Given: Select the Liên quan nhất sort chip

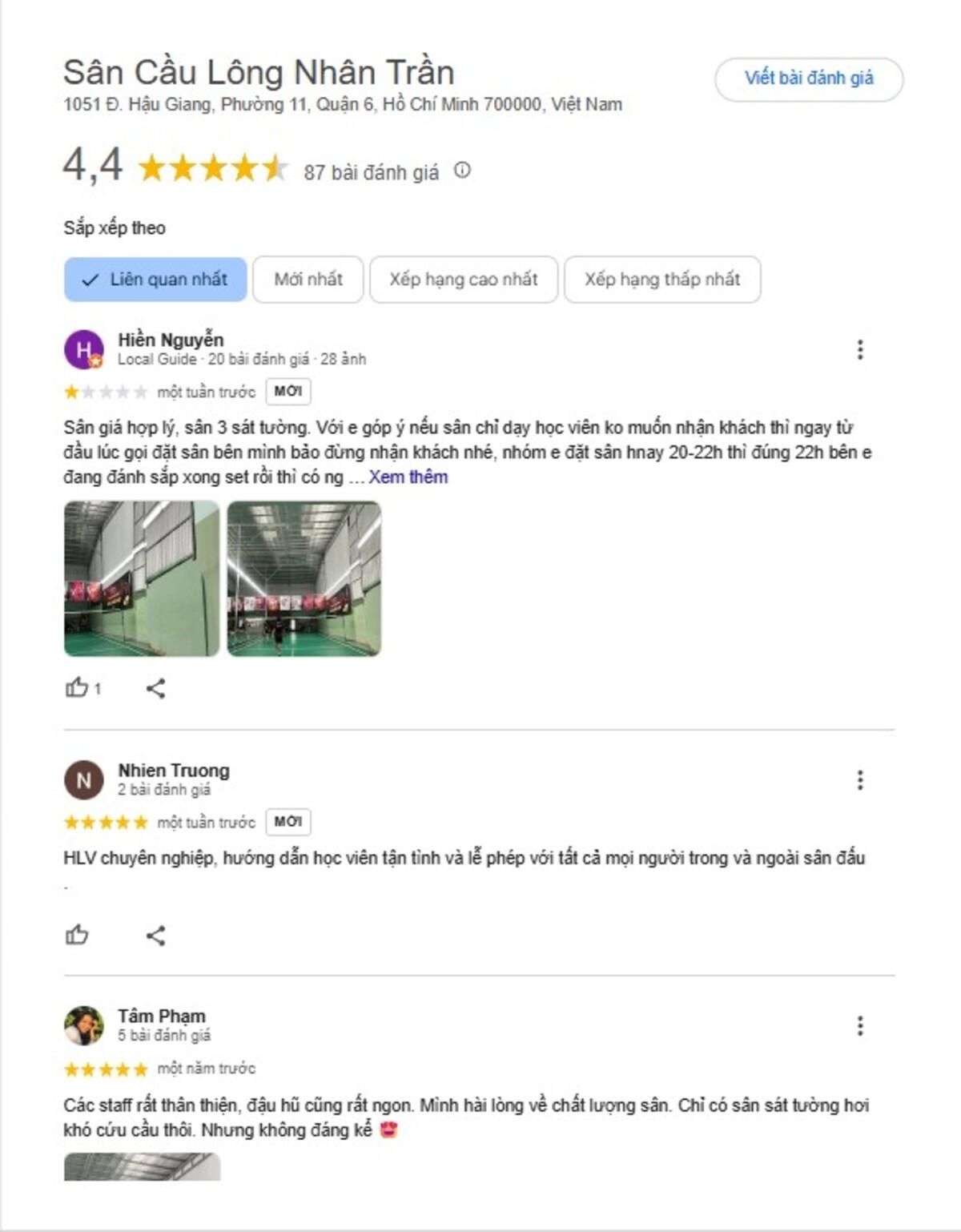Looking at the screenshot, I should pos(155,280).
